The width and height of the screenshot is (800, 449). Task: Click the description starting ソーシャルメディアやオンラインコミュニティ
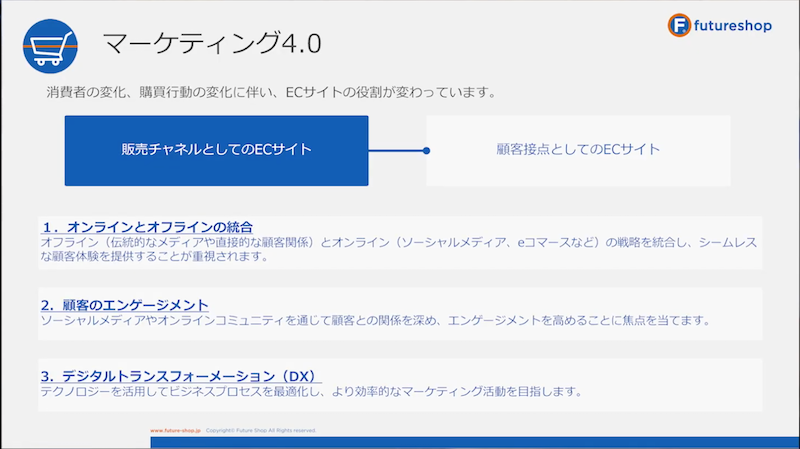click(375, 320)
